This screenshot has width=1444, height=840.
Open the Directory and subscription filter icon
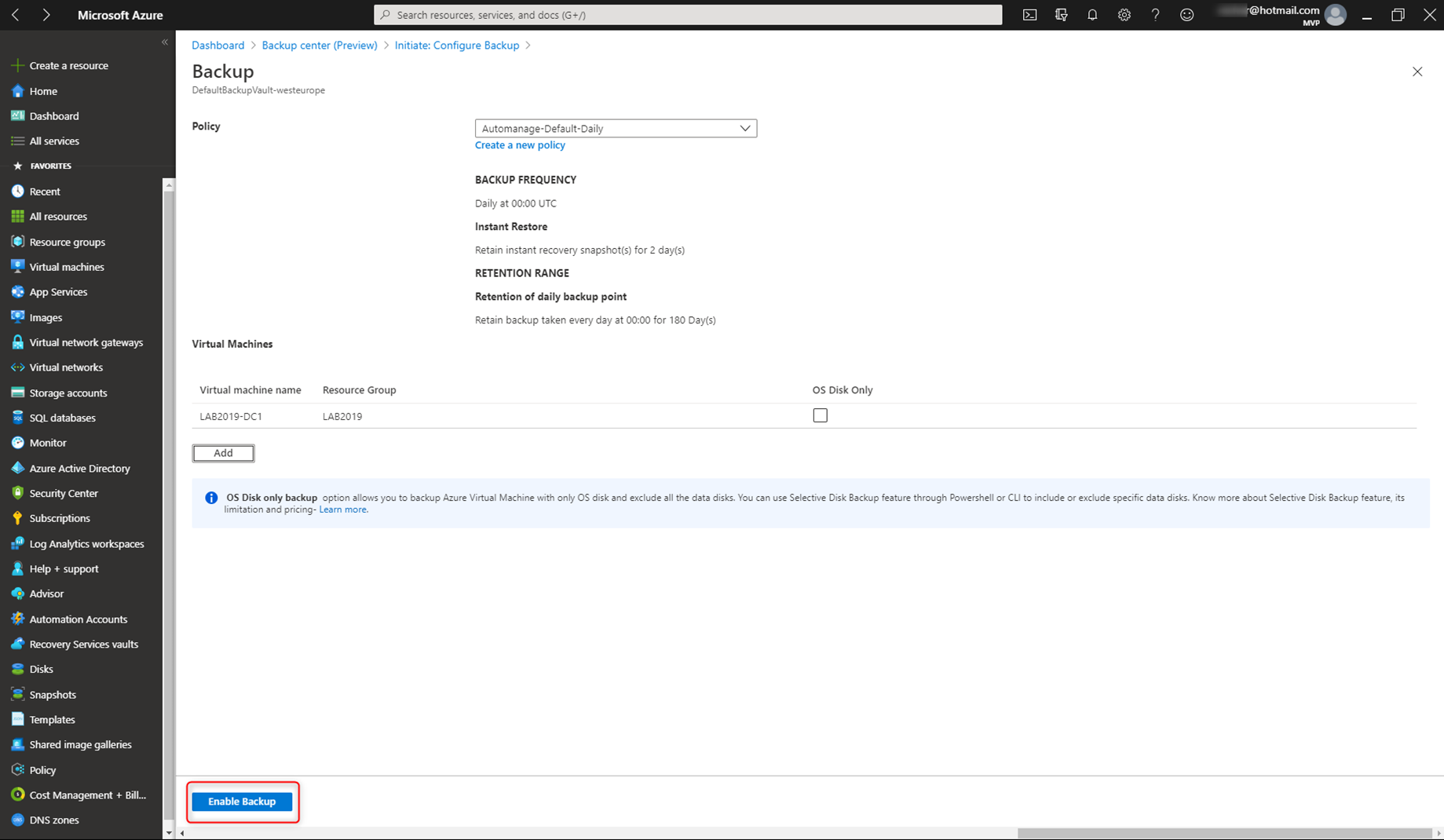tap(1061, 15)
